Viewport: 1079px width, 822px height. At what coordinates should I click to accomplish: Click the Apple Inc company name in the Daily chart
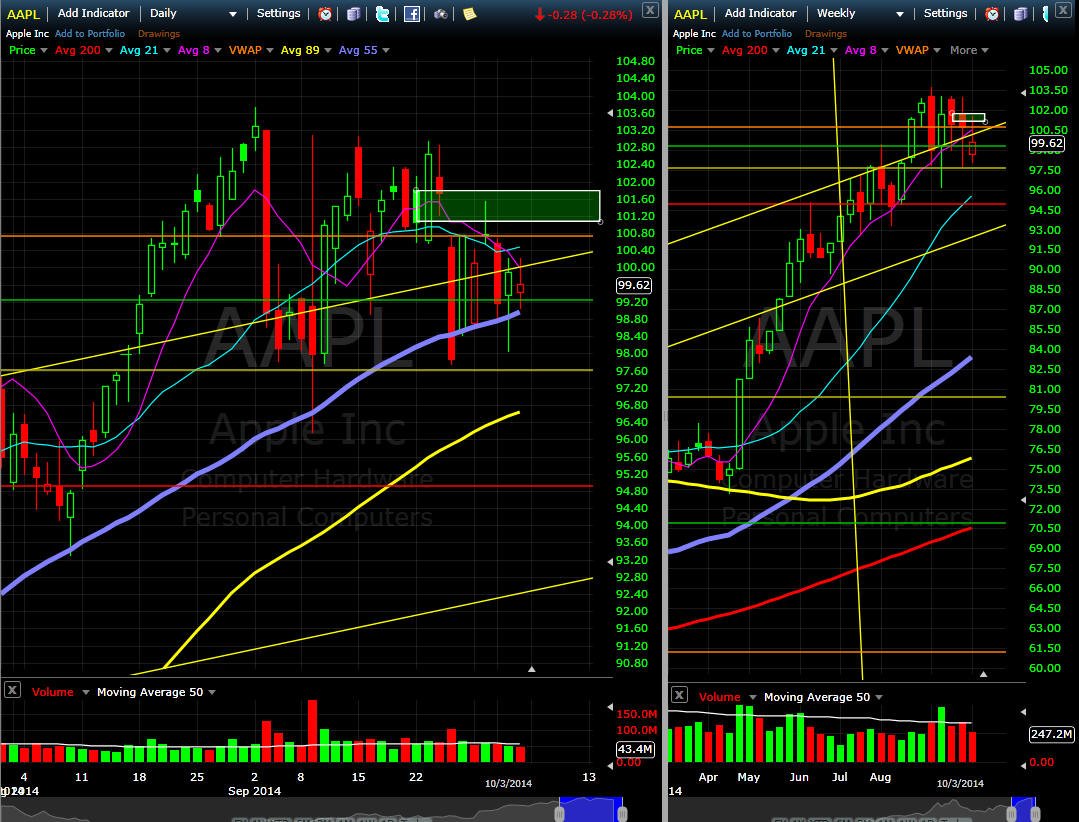click(28, 33)
